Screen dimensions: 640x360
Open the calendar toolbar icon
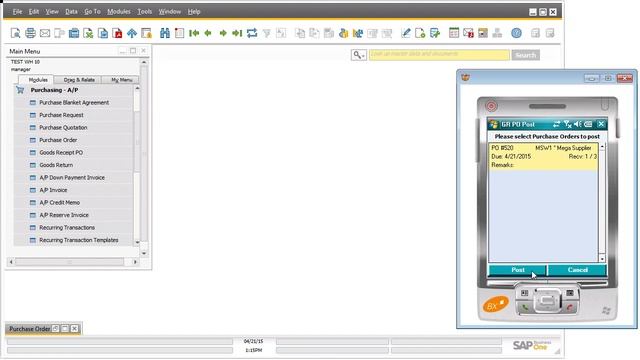(454, 33)
